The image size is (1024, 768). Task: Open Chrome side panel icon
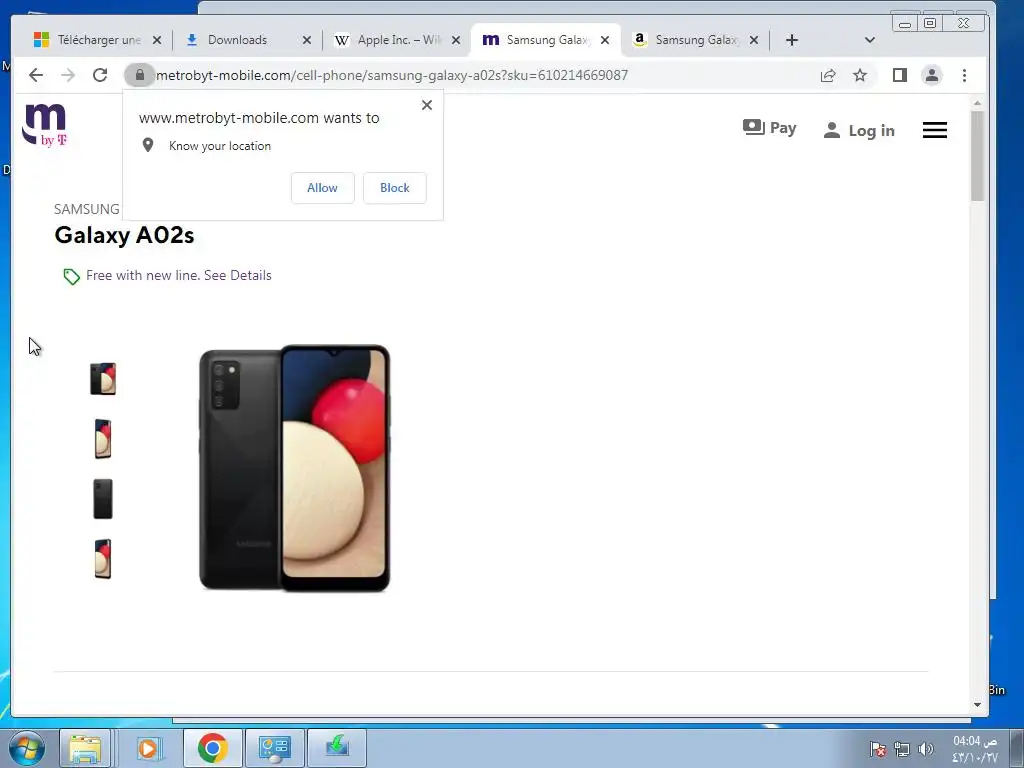click(x=899, y=75)
